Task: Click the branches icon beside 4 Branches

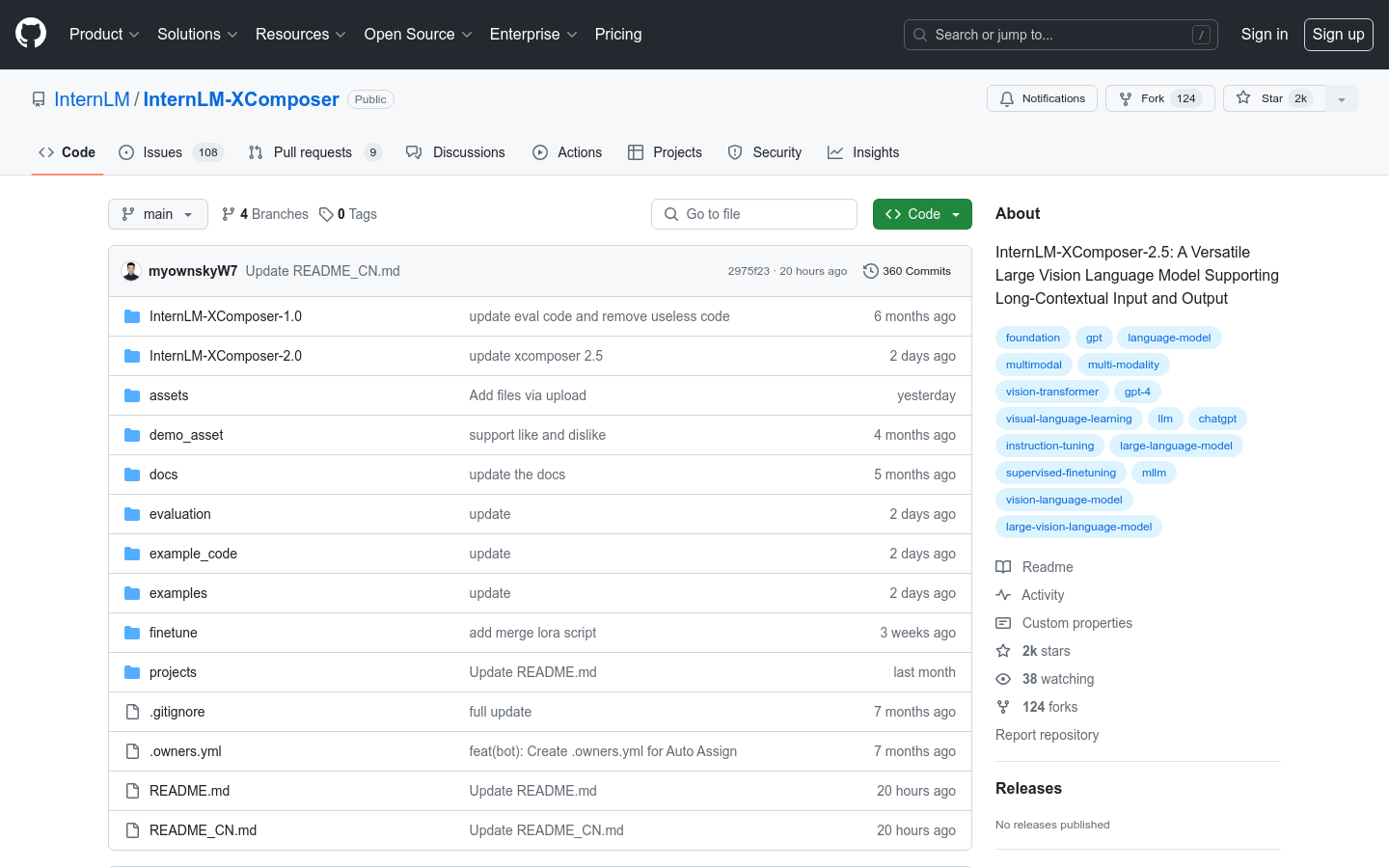Action: 228,213
